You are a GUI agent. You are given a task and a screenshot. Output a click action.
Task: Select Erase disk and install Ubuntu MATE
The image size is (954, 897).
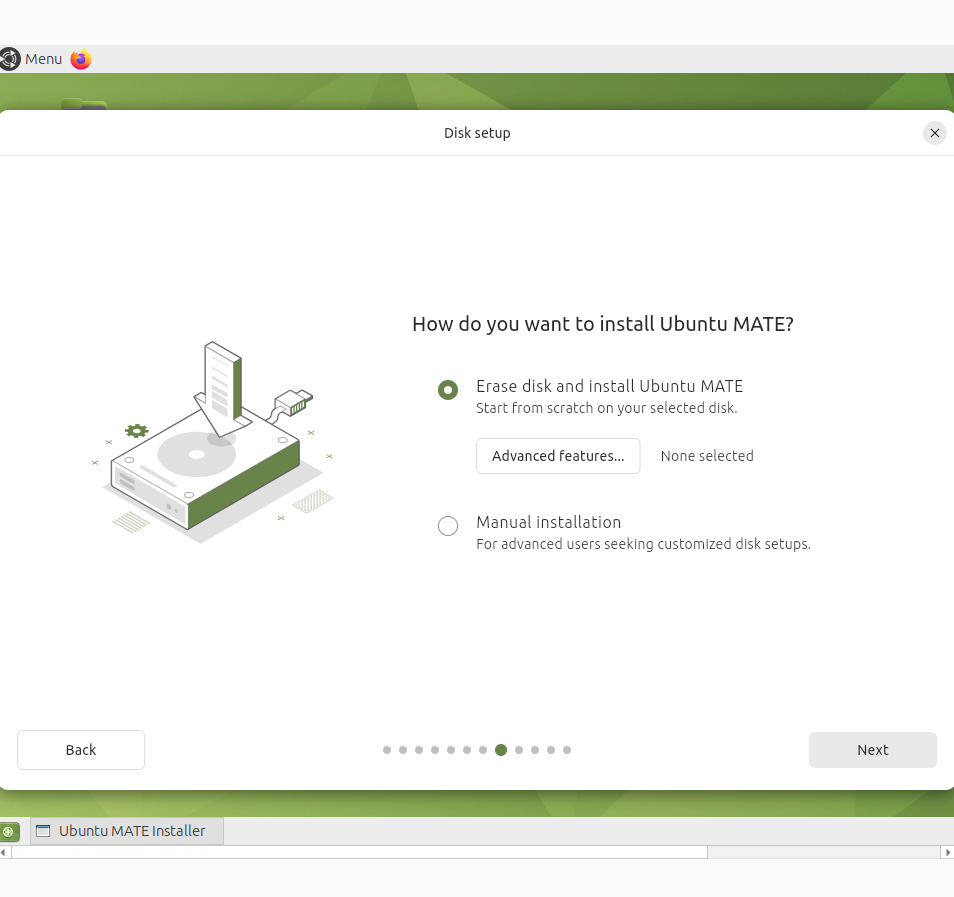pyautogui.click(x=448, y=389)
